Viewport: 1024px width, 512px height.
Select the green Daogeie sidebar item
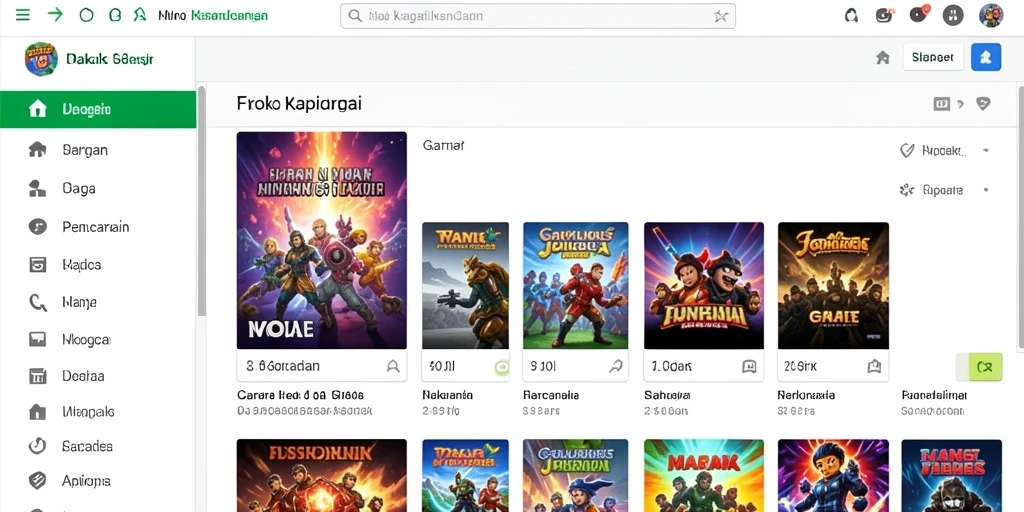[x=98, y=109]
